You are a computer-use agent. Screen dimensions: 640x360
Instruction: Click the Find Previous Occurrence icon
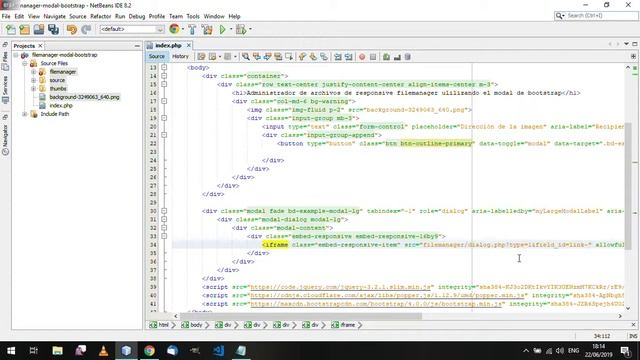click(257, 57)
